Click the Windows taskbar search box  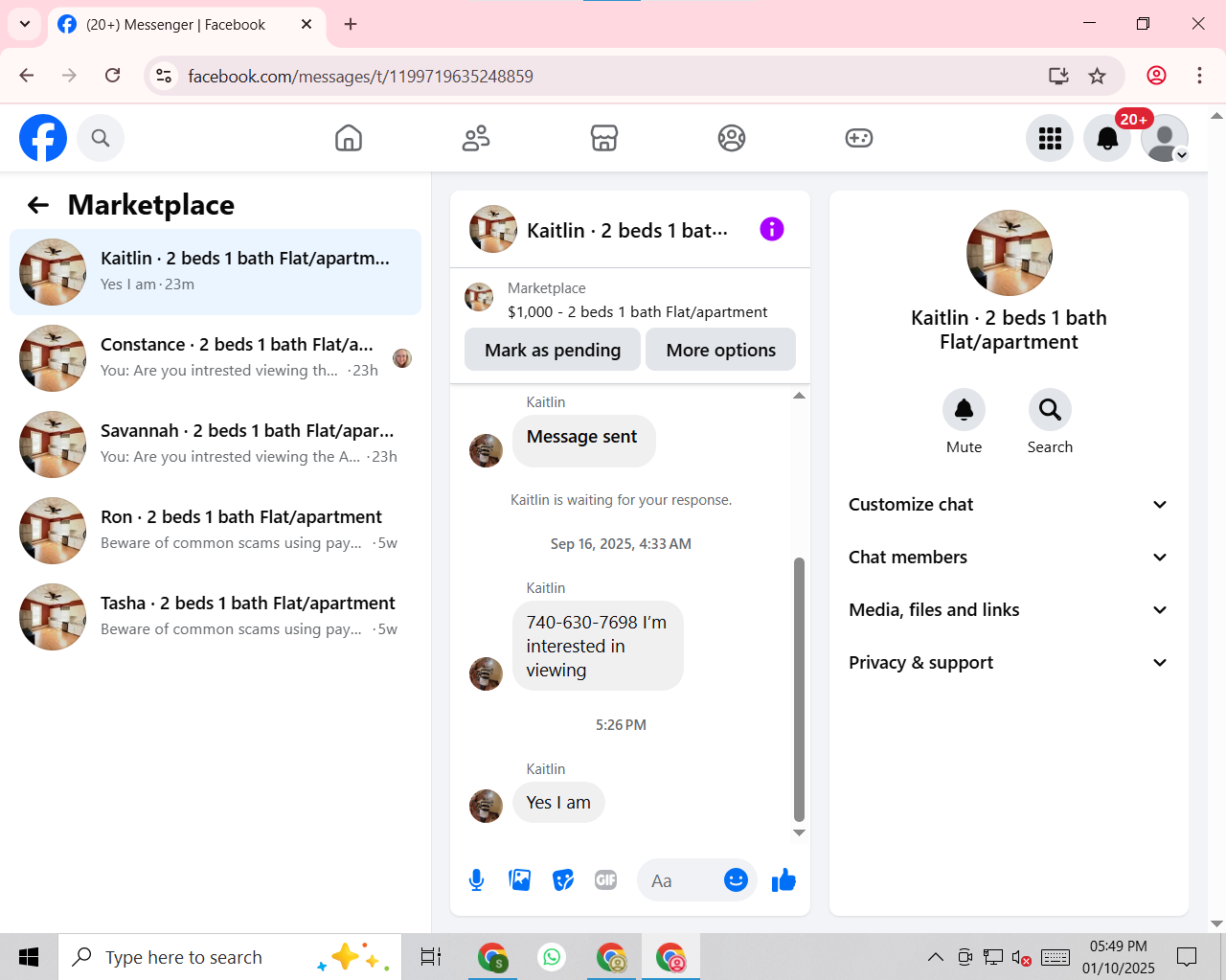[230, 957]
